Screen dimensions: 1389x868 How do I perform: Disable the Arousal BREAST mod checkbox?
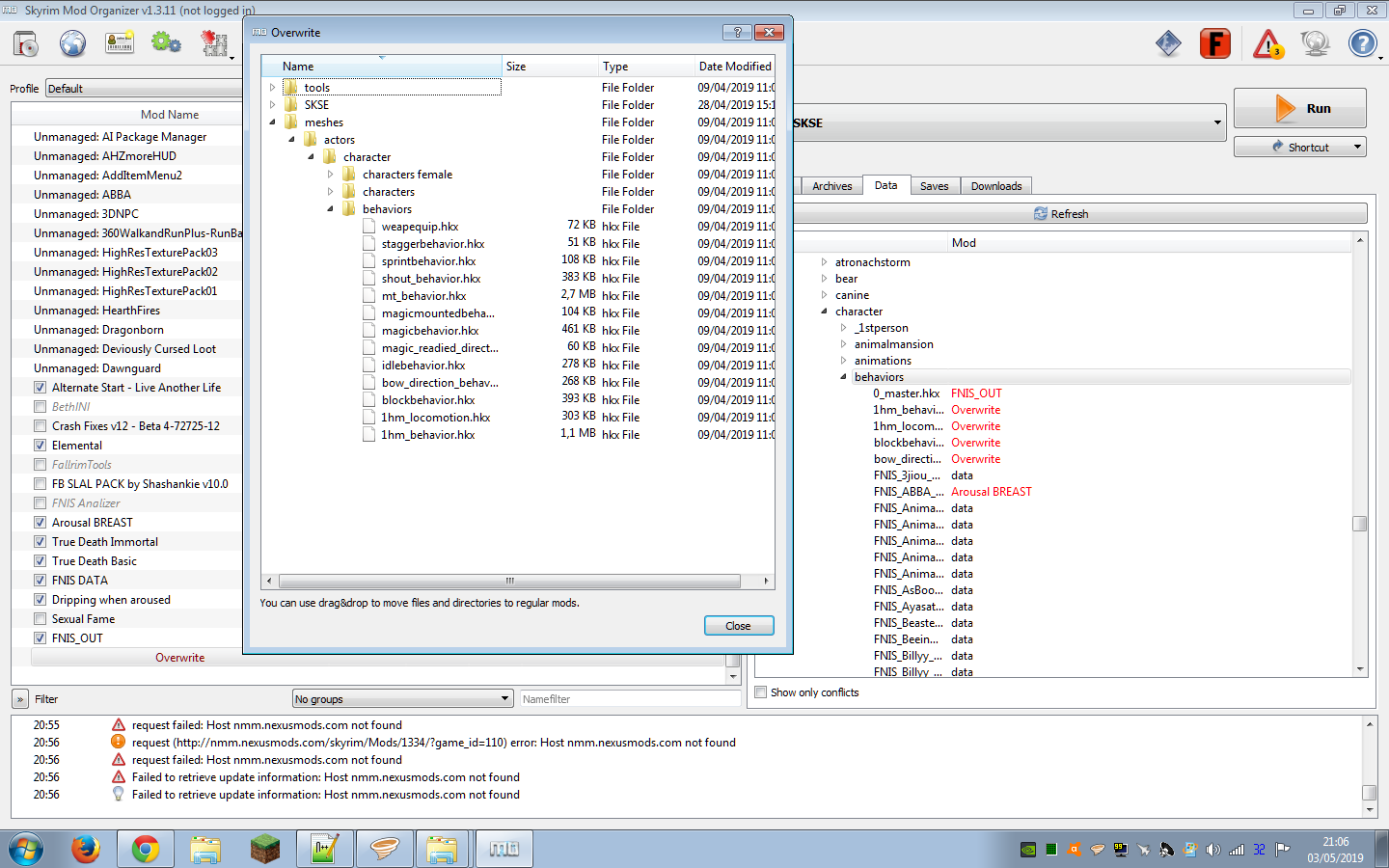(x=41, y=523)
